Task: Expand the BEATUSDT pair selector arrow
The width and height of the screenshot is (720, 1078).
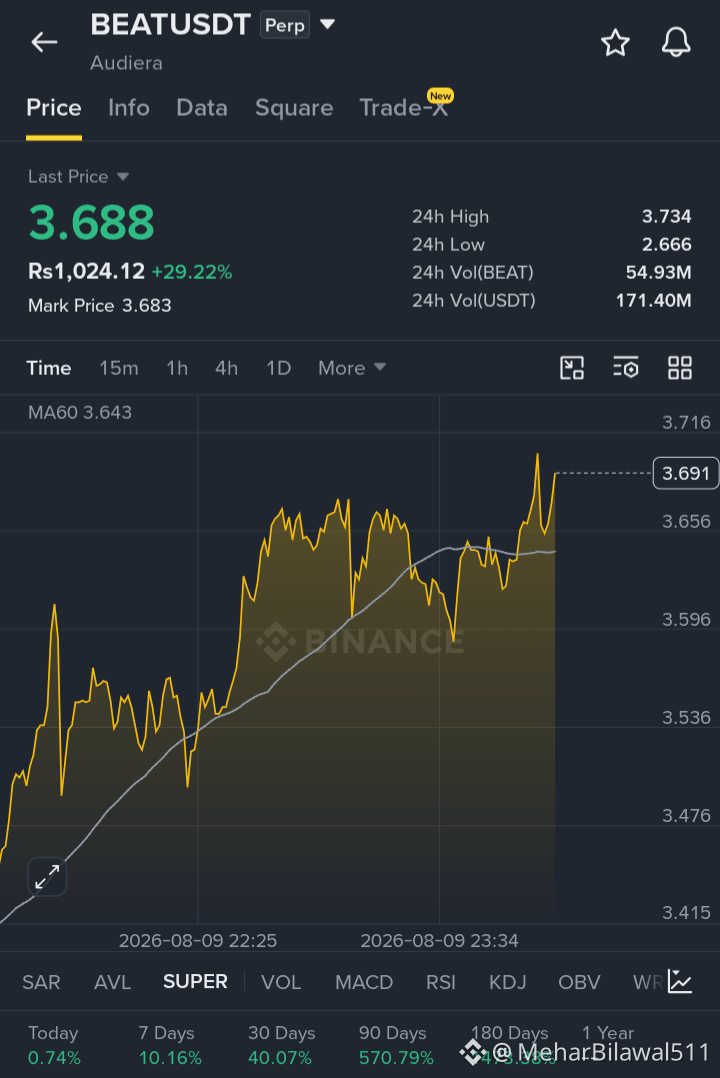Action: pyautogui.click(x=327, y=25)
